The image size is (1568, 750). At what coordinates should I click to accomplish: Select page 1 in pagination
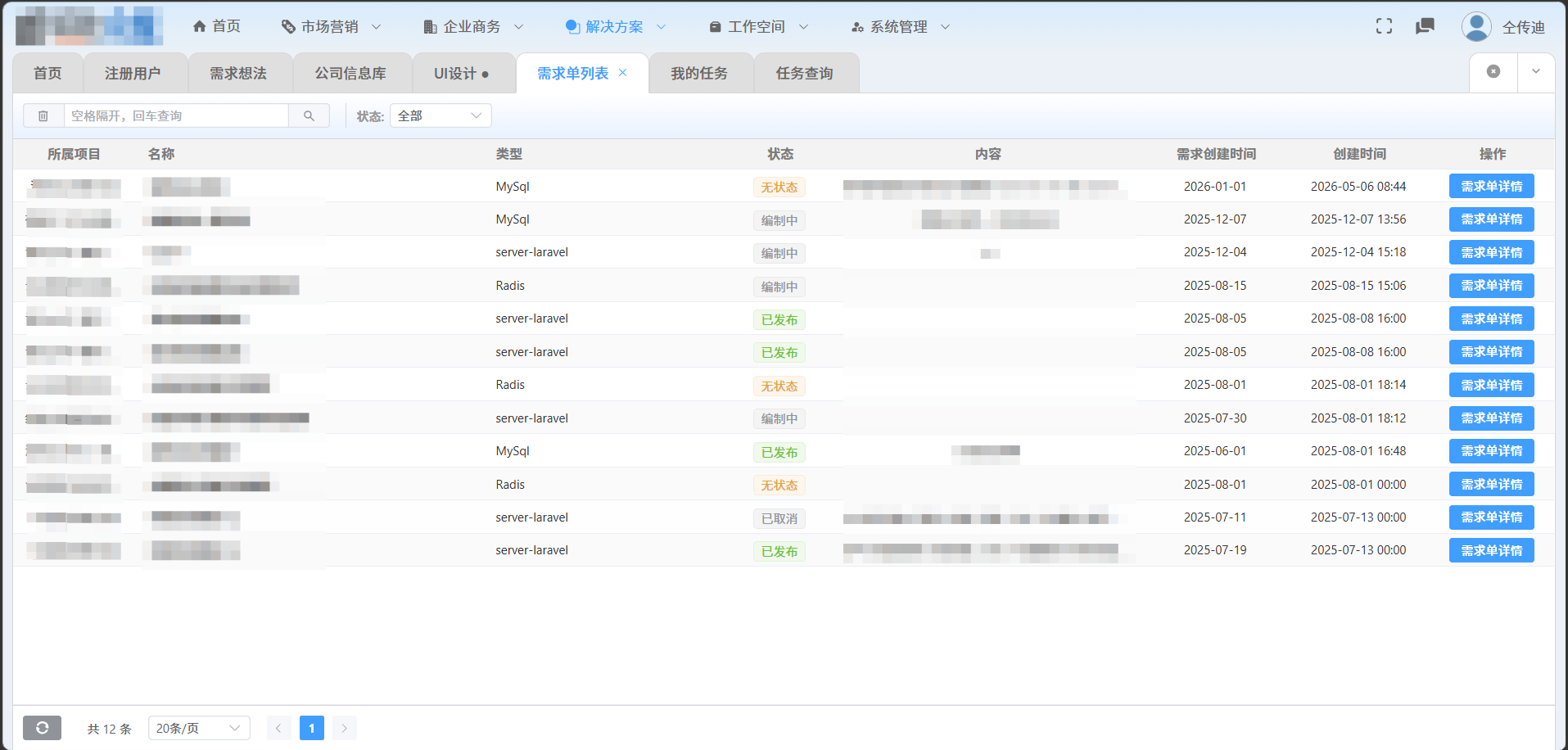(x=311, y=728)
